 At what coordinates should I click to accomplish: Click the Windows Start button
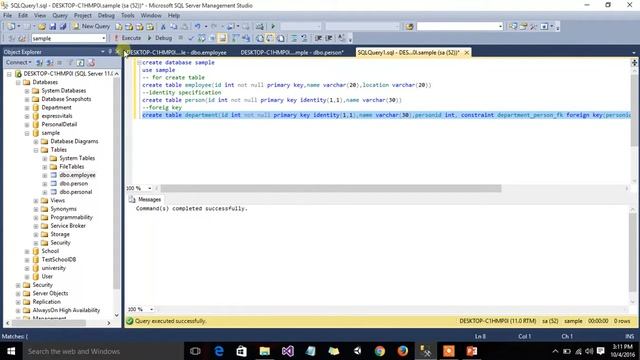coord(11,351)
